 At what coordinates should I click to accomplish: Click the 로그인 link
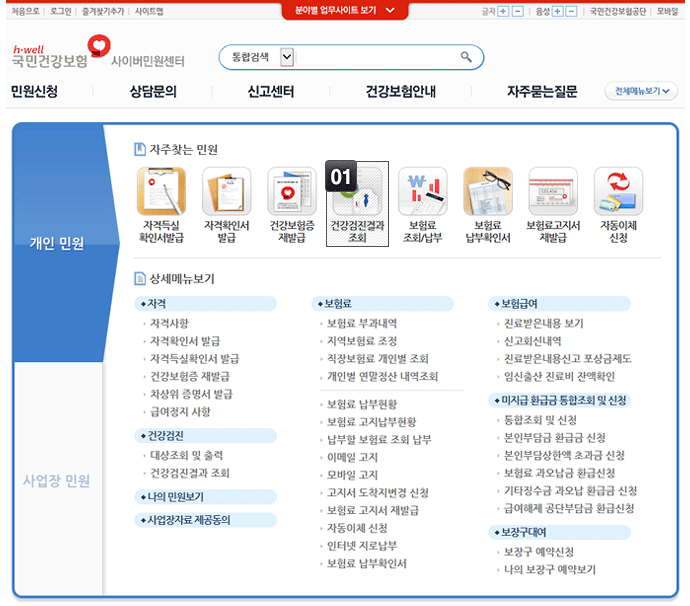[x=61, y=11]
